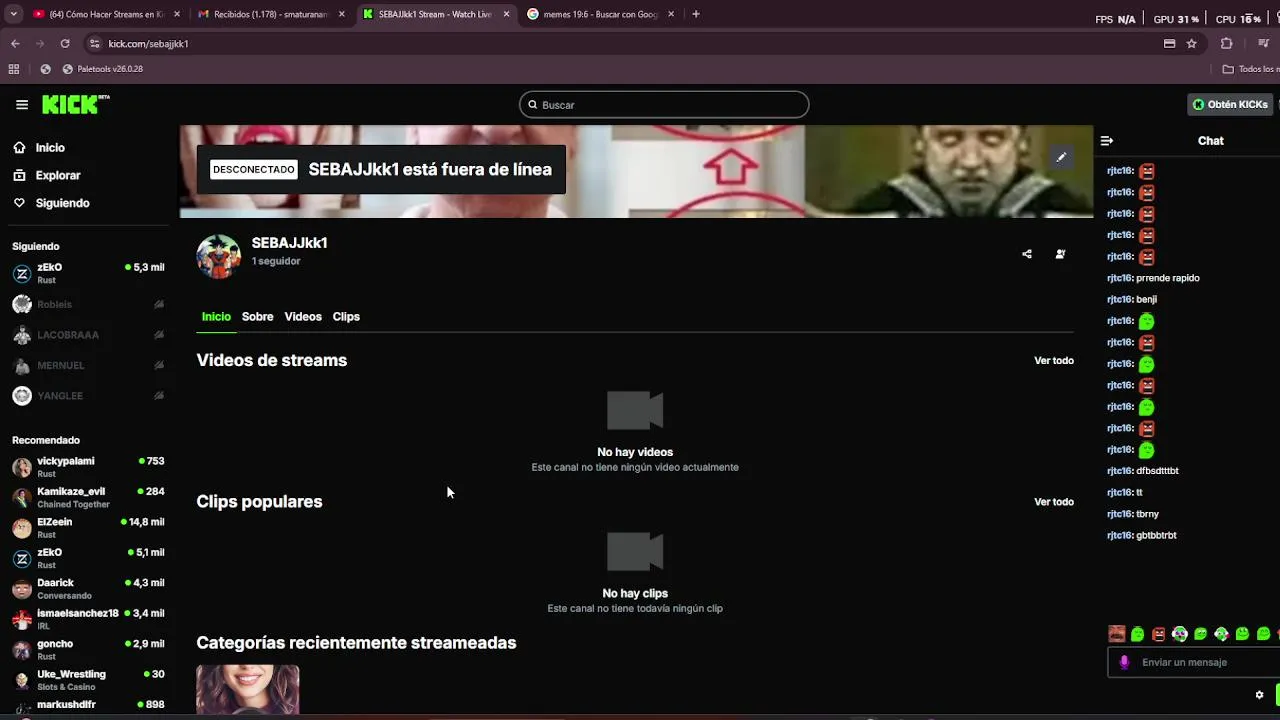Screen dimensions: 1280x720
Task: Open Explorar in the left sidebar
Action: click(x=47, y=175)
